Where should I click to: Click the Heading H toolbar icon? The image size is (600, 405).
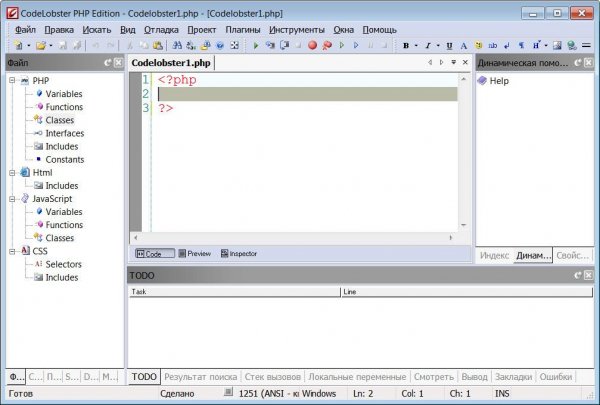pyautogui.click(x=536, y=46)
